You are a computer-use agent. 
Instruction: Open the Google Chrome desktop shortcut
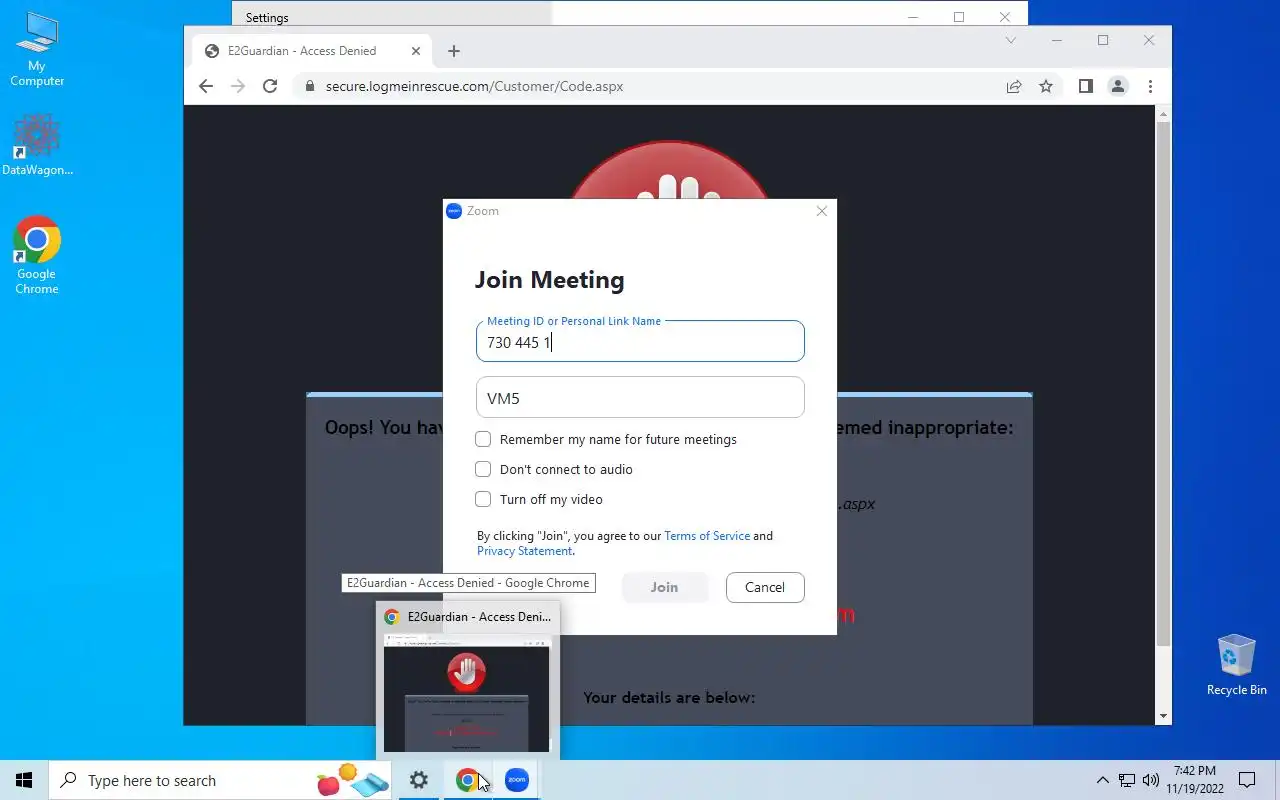click(37, 256)
